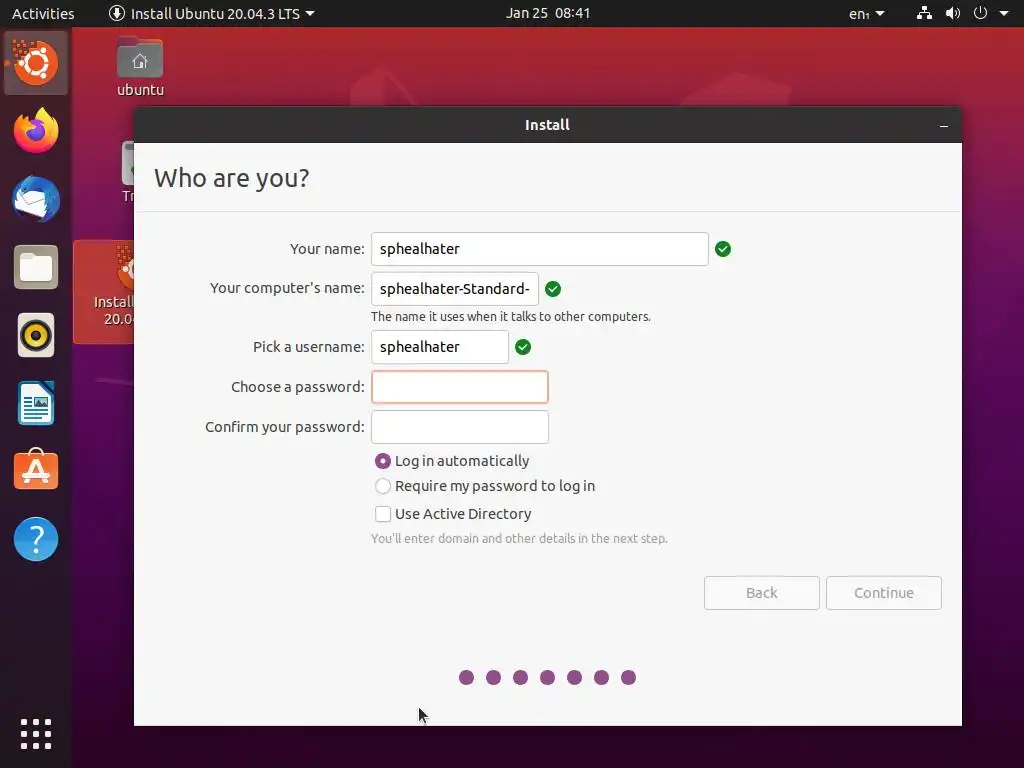Expand the system menu arrow in top bar

click(x=1004, y=13)
